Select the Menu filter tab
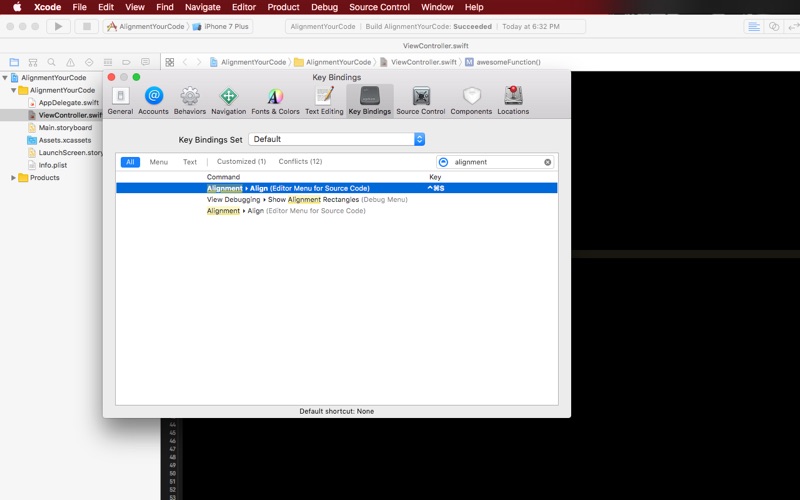800x500 pixels. coord(159,162)
